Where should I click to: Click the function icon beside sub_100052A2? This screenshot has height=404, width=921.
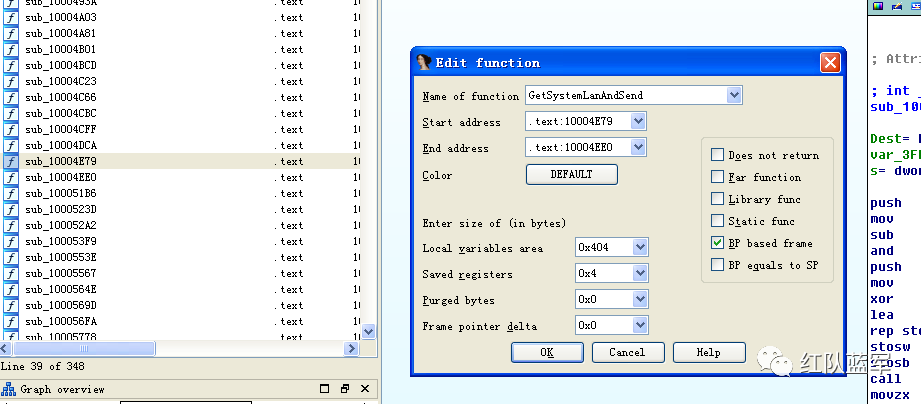(11, 225)
